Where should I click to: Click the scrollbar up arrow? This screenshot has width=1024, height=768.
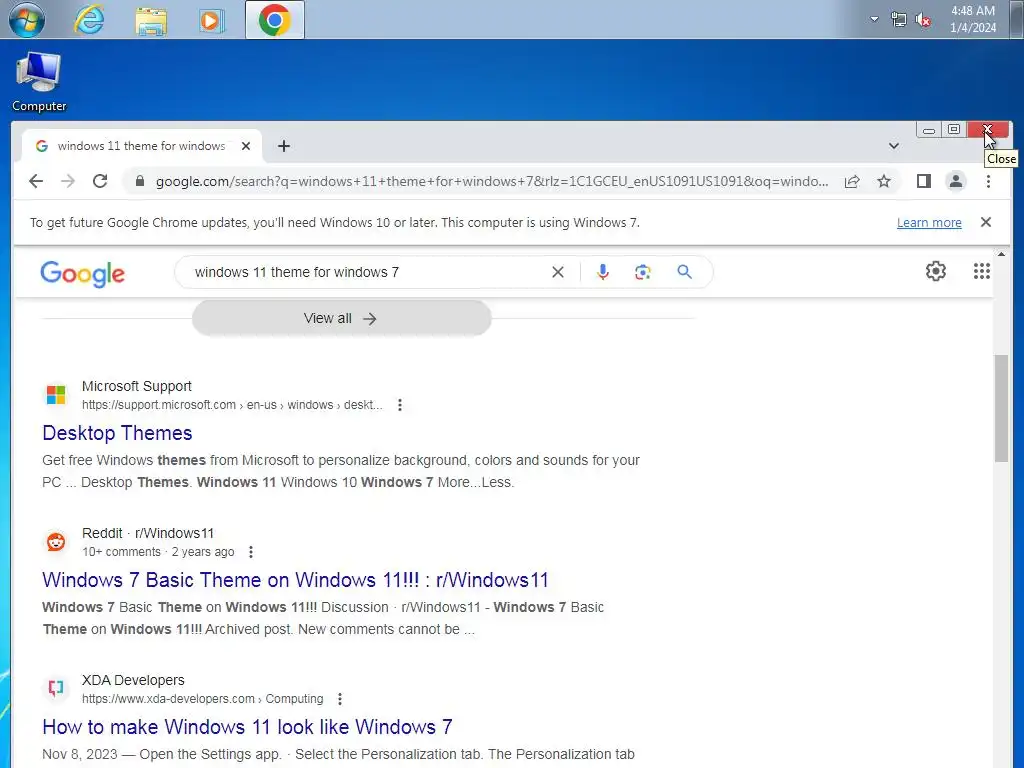point(1001,254)
